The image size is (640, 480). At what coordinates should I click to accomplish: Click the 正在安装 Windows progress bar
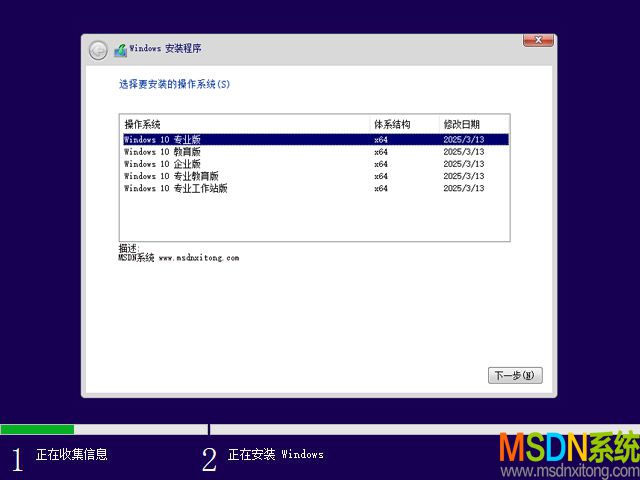click(x=424, y=429)
